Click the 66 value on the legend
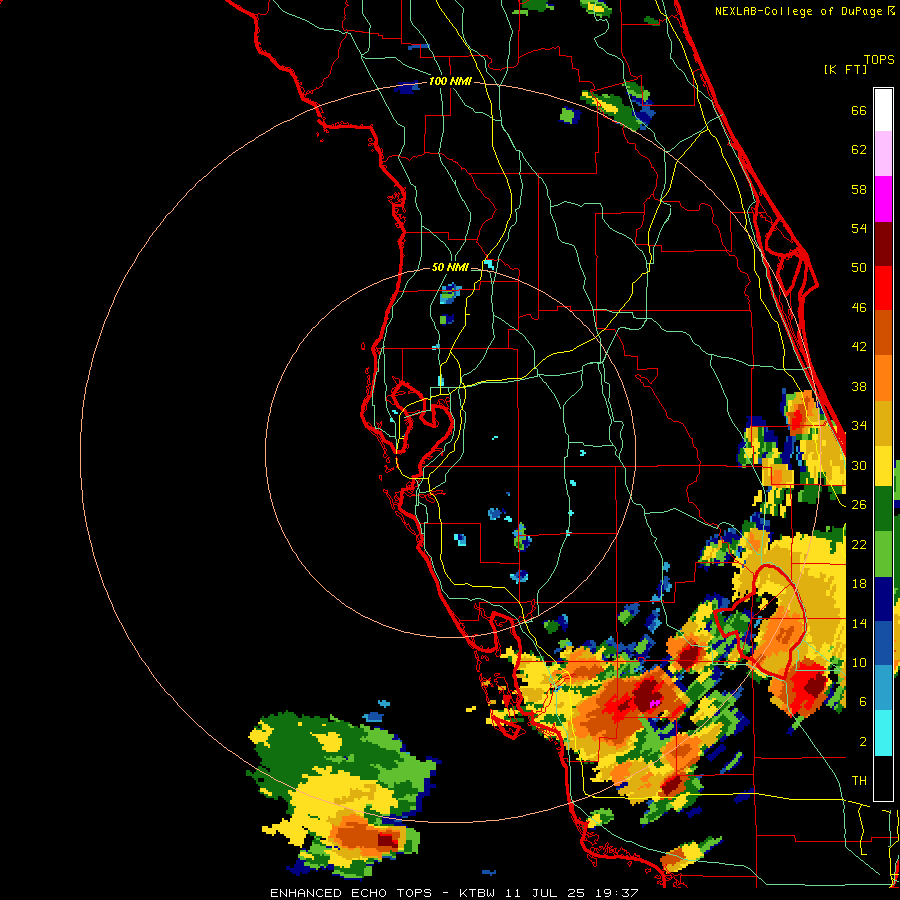This screenshot has height=900, width=900. tap(859, 110)
